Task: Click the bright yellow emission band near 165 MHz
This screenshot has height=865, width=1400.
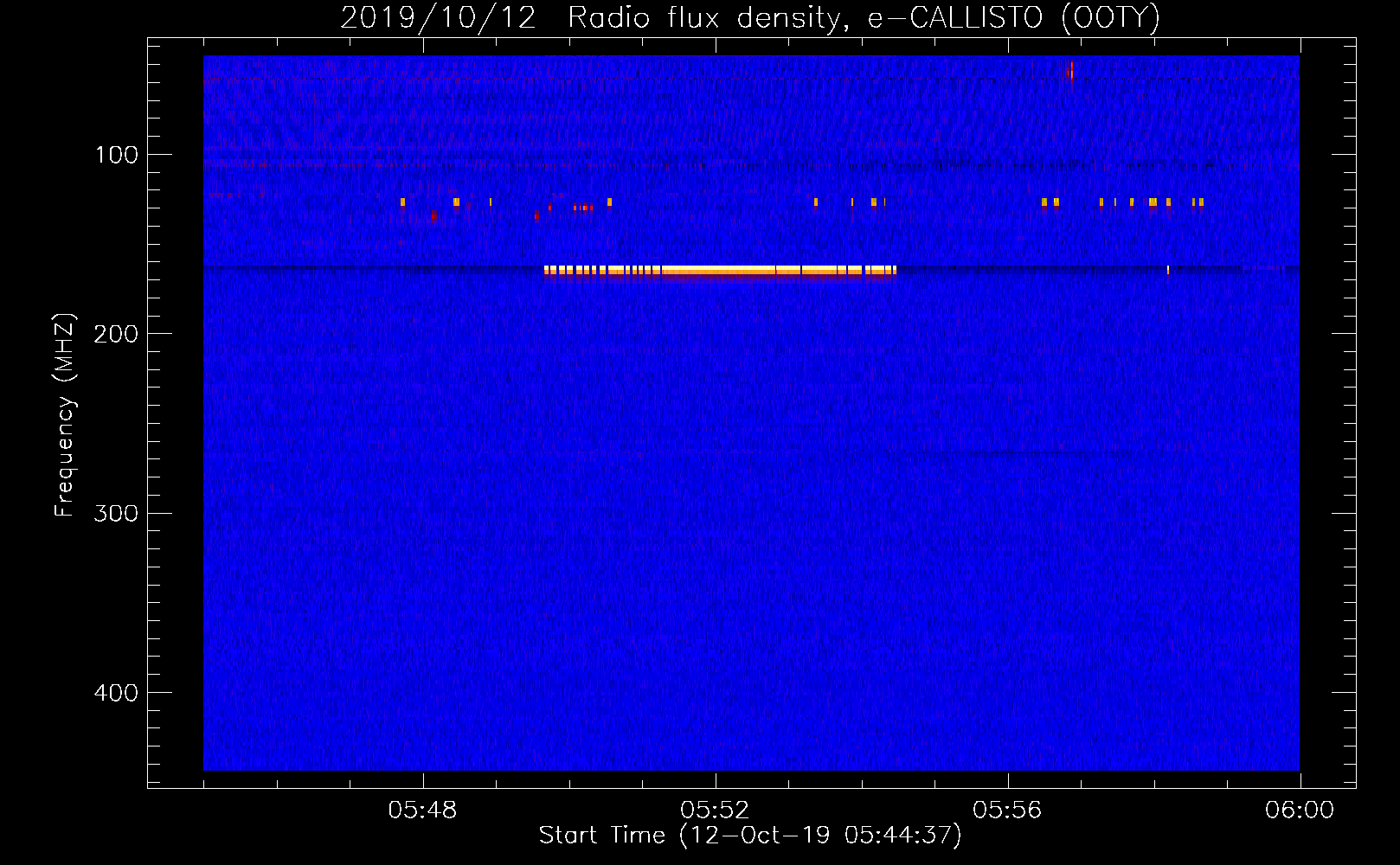Action: tap(720, 271)
